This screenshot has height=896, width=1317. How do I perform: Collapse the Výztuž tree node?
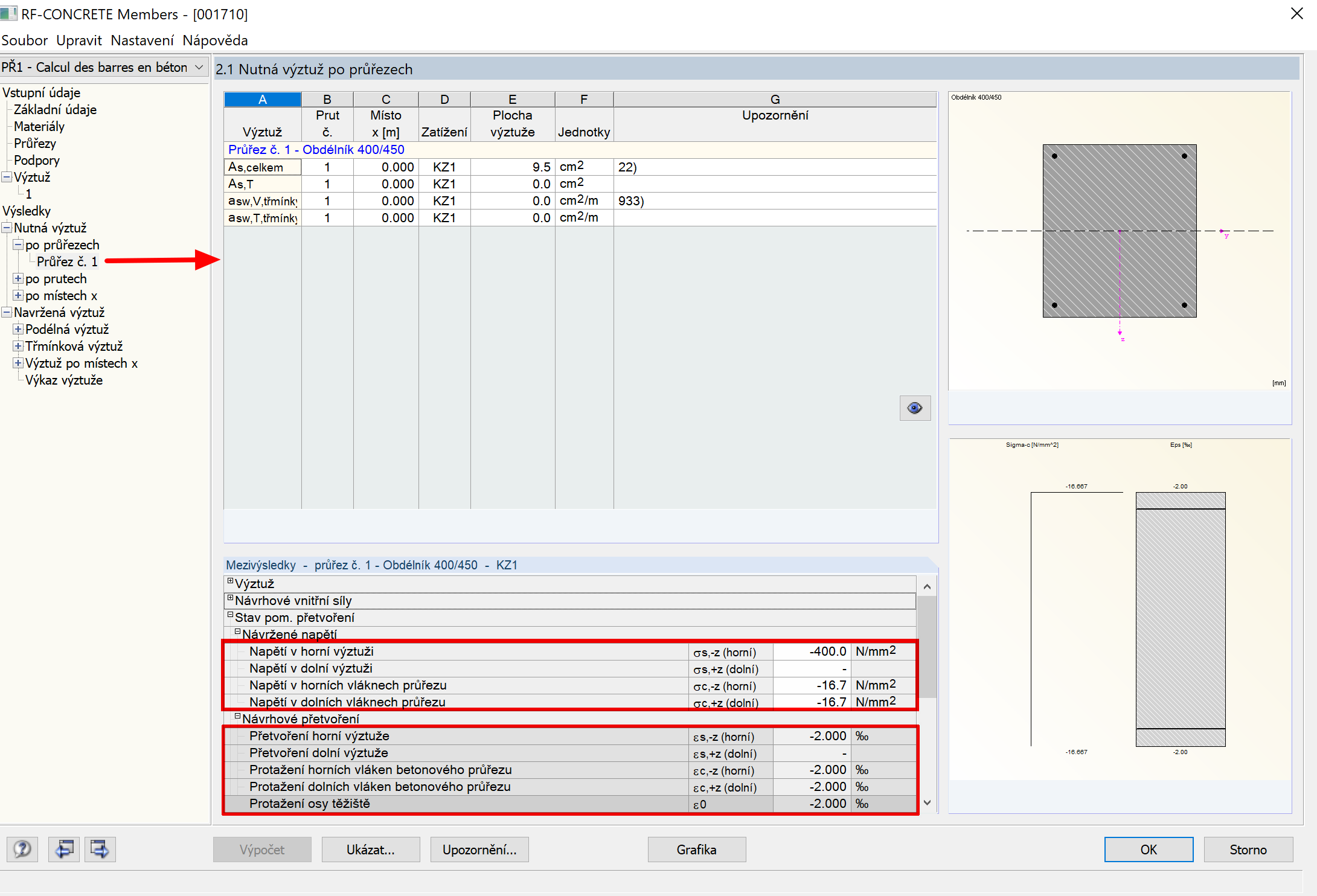coord(7,177)
